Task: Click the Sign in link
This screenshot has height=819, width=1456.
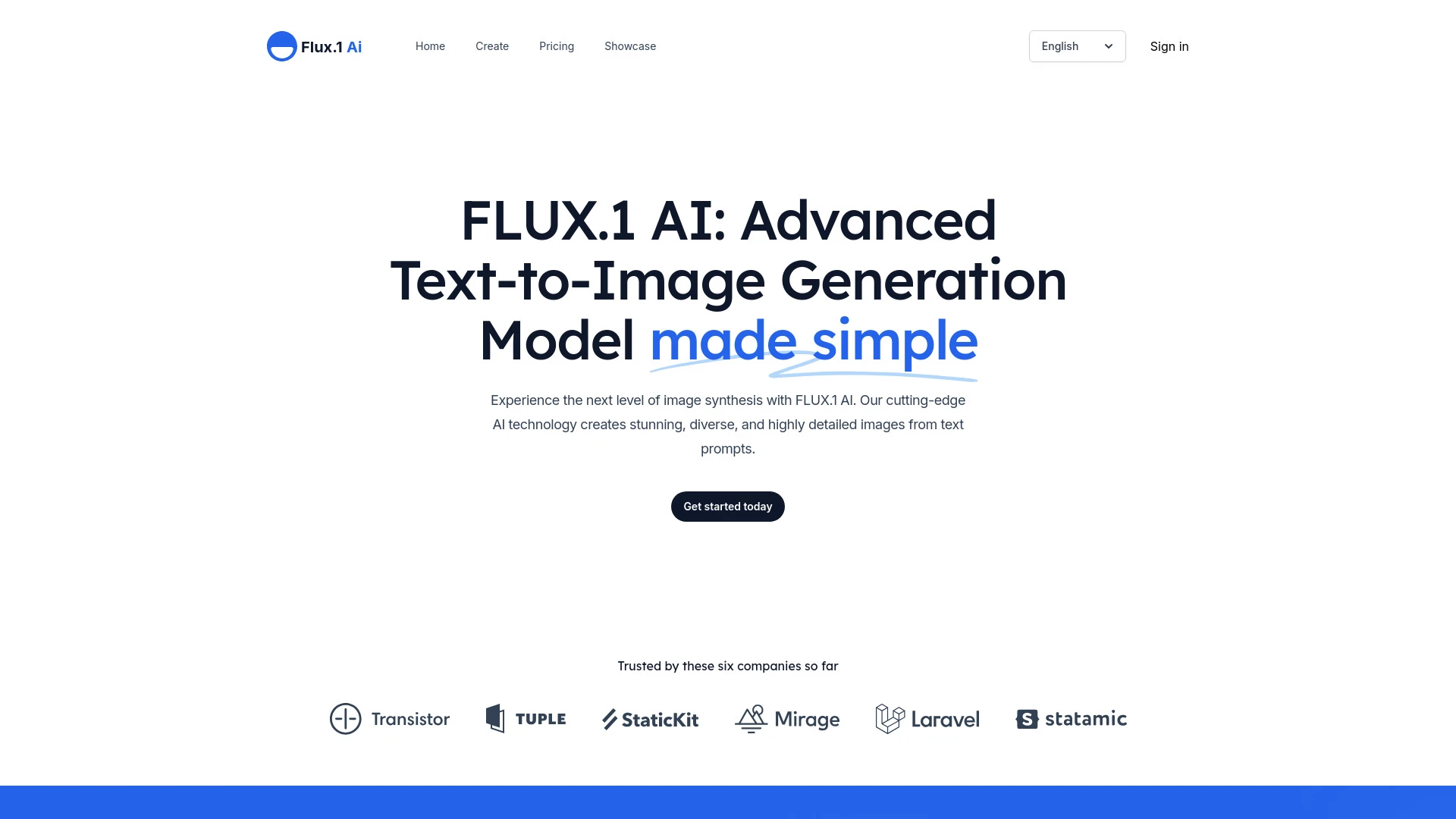Action: pos(1169,46)
